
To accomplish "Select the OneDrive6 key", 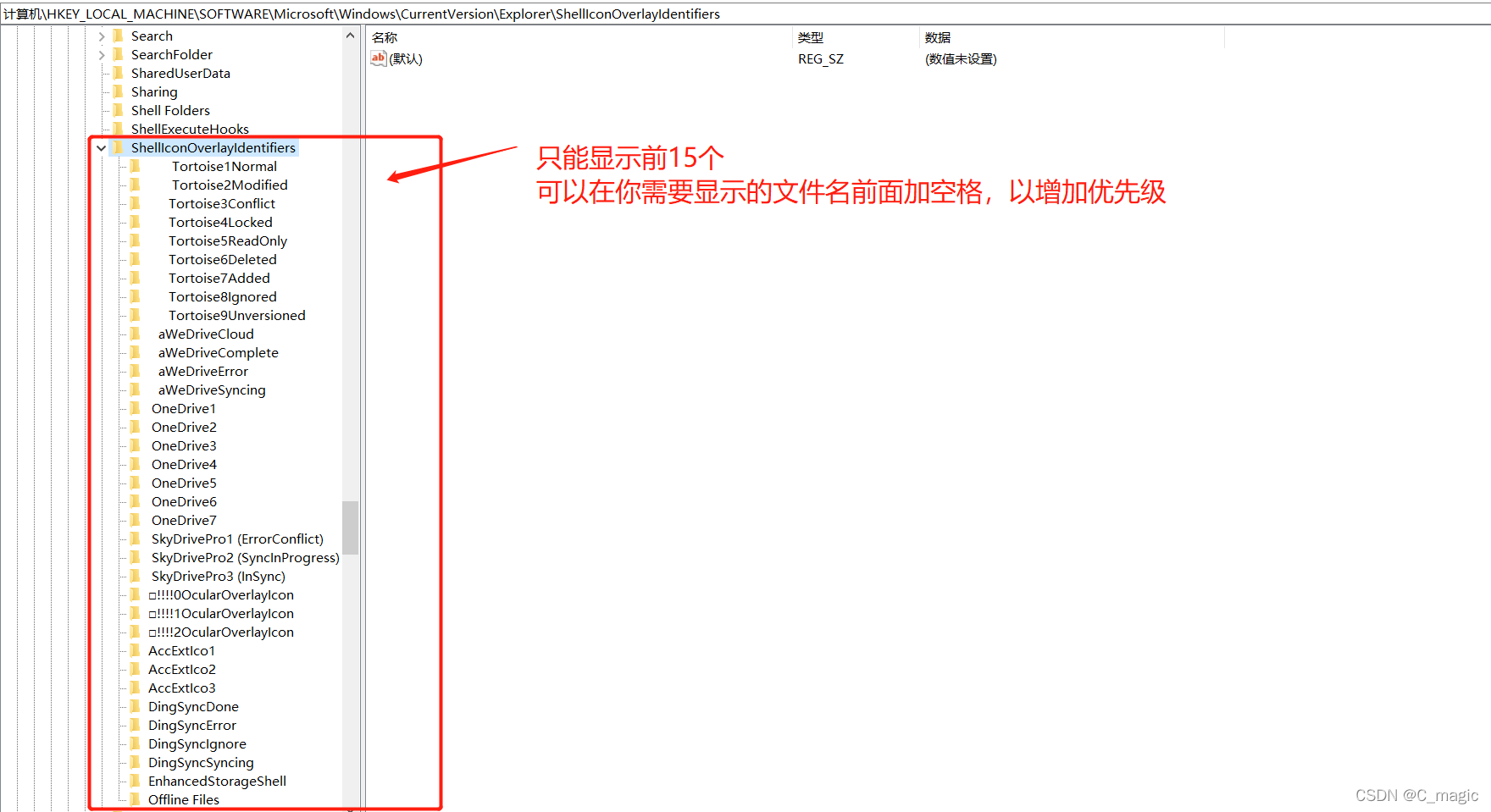I will pyautogui.click(x=184, y=501).
